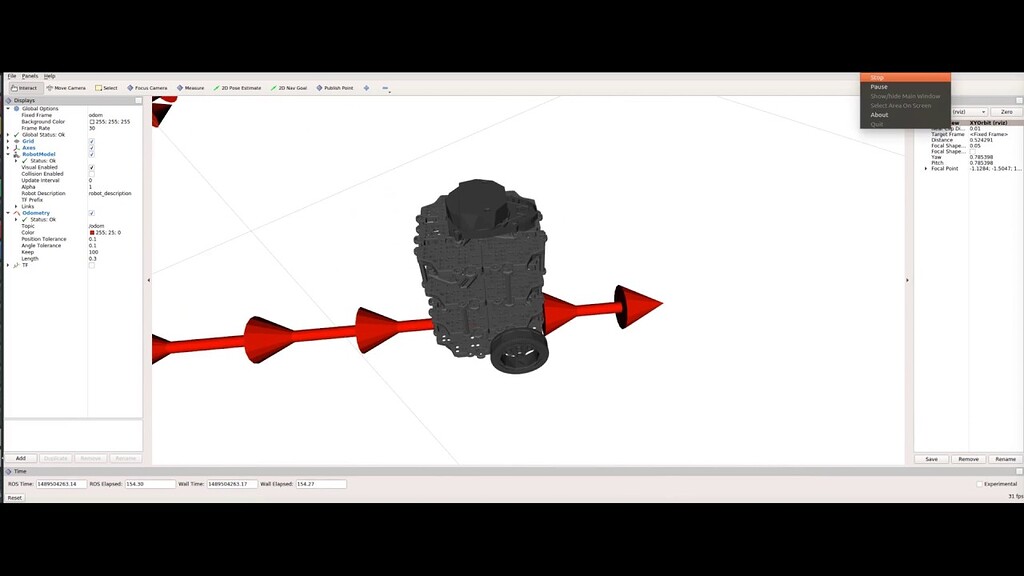This screenshot has width=1024, height=576.
Task: Enable Collision Enabled for RobotModel
Action: (x=92, y=173)
